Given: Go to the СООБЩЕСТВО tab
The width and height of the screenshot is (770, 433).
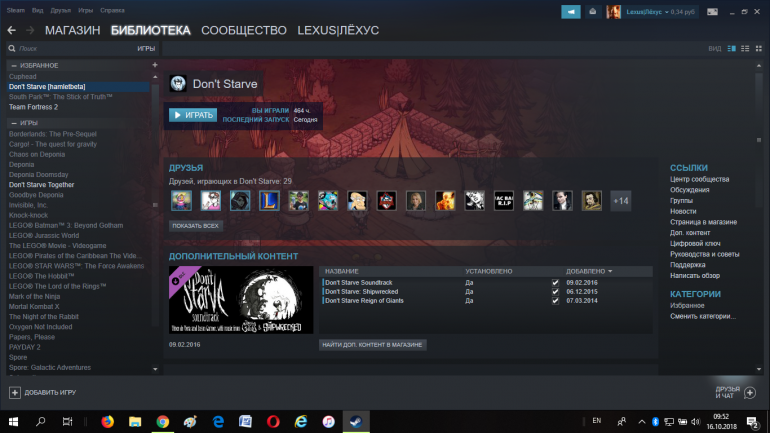Looking at the screenshot, I should (x=244, y=30).
